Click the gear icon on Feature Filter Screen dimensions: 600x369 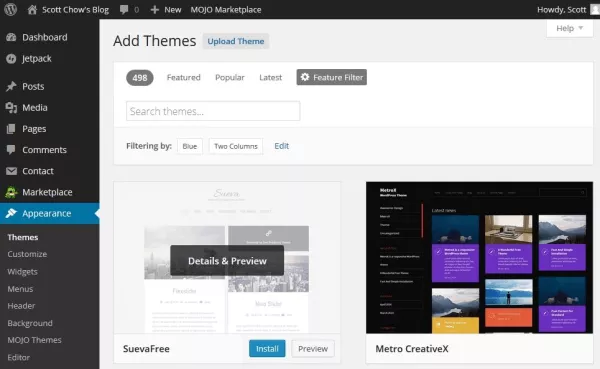pos(305,77)
